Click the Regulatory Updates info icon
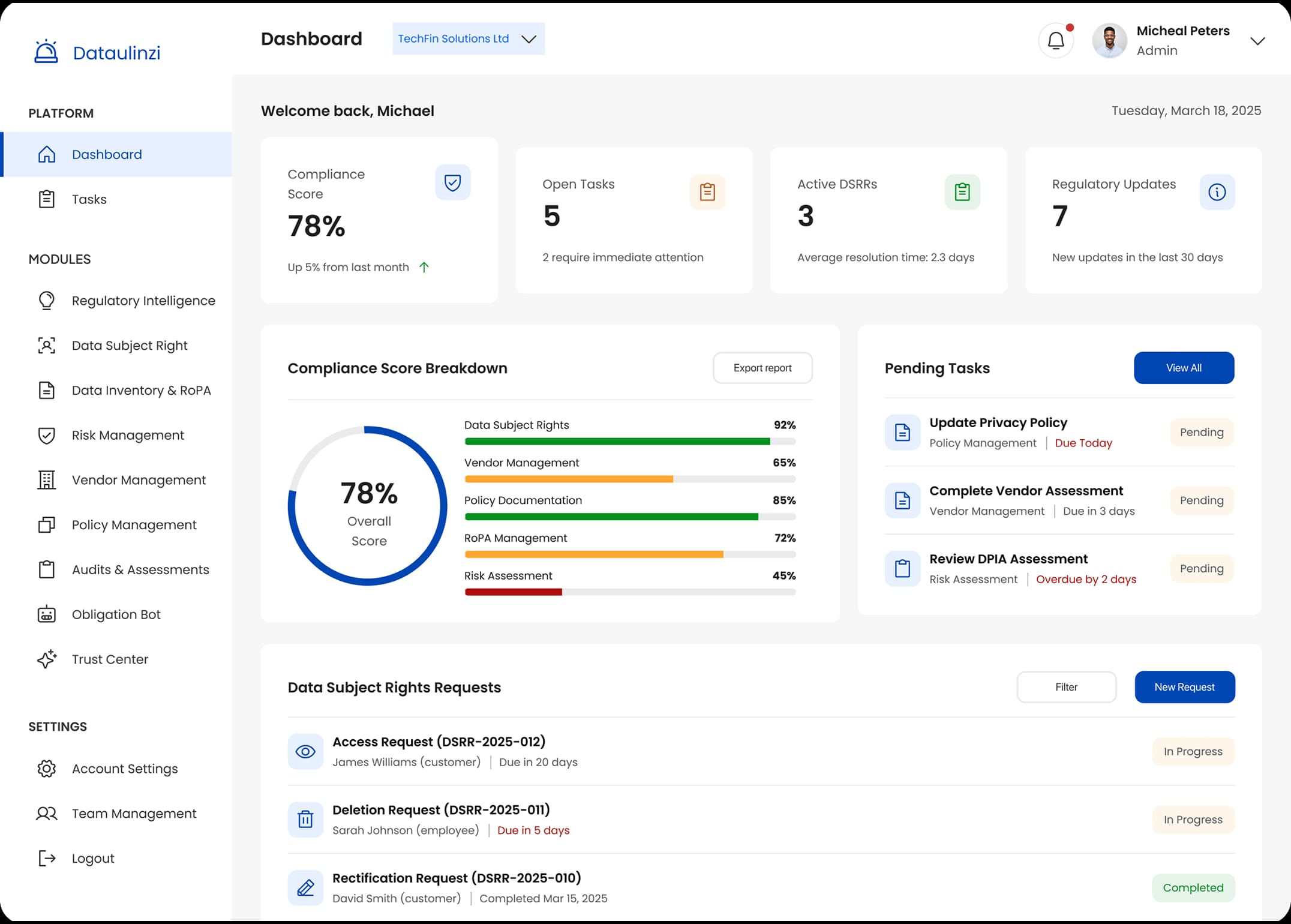The image size is (1291, 924). pos(1217,192)
